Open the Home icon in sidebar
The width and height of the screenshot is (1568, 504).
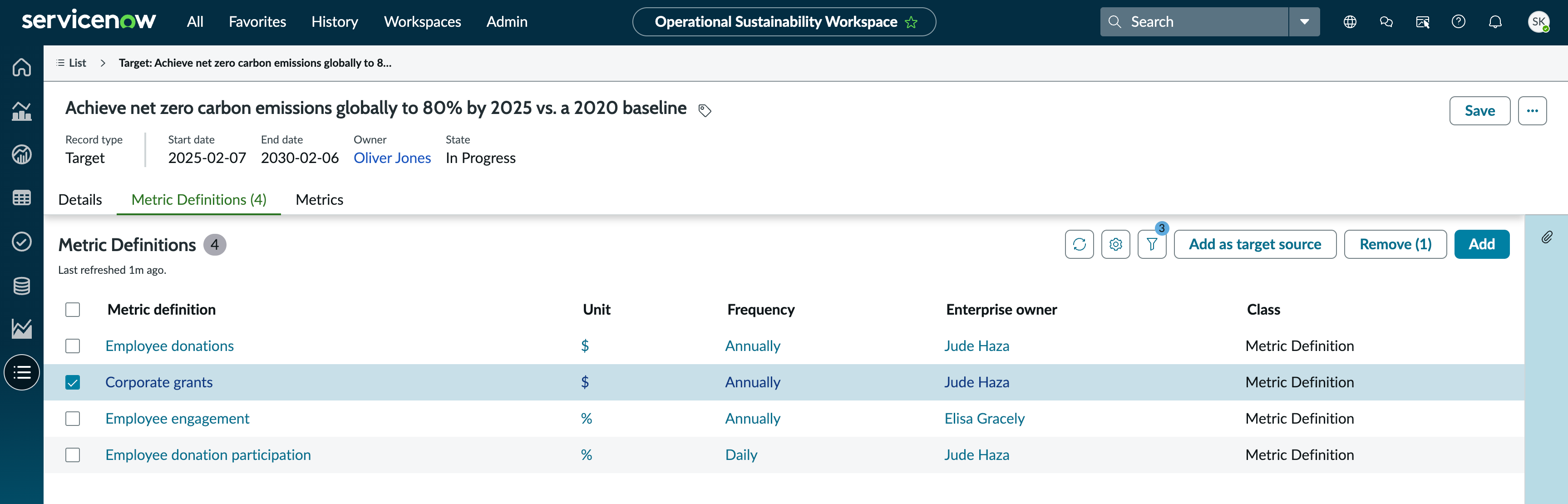[22, 67]
